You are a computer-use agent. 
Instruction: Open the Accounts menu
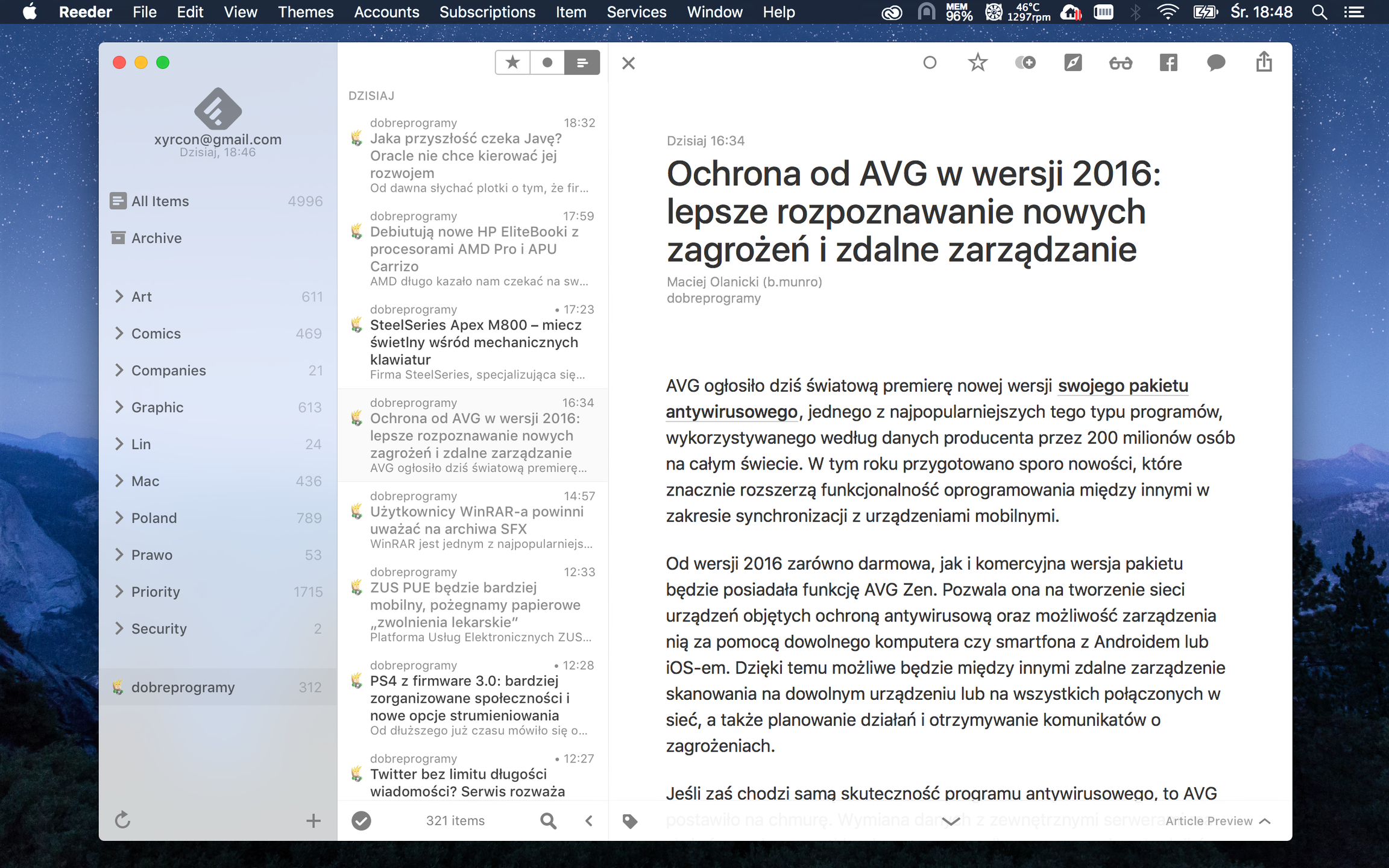386,12
